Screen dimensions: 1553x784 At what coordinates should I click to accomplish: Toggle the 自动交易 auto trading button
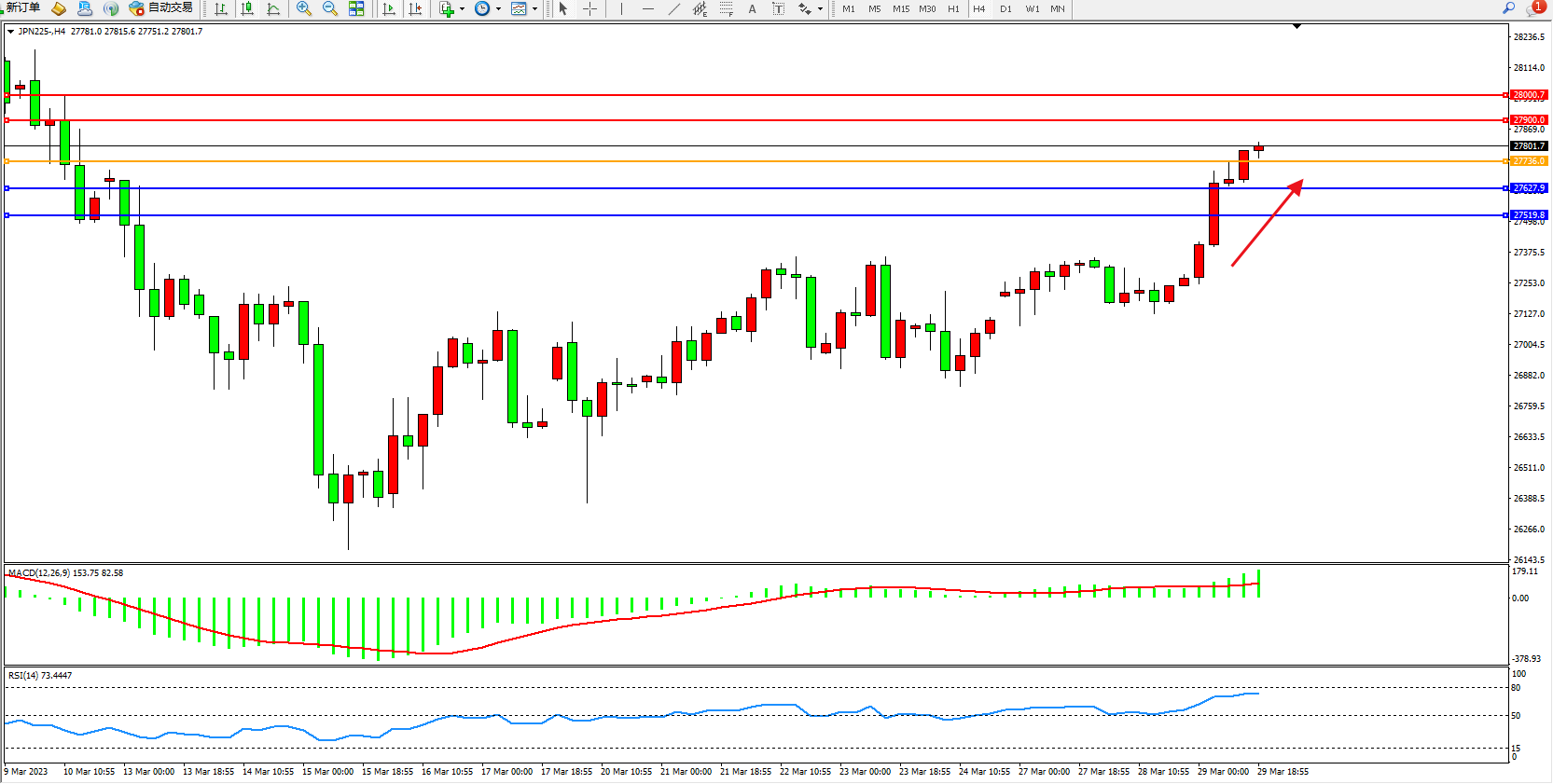[161, 8]
